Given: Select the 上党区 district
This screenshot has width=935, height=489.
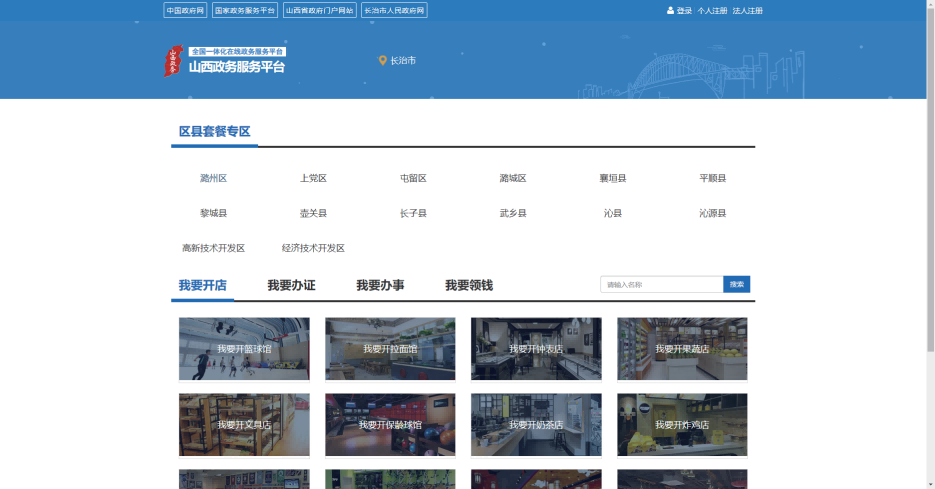Looking at the screenshot, I should click(x=313, y=178).
